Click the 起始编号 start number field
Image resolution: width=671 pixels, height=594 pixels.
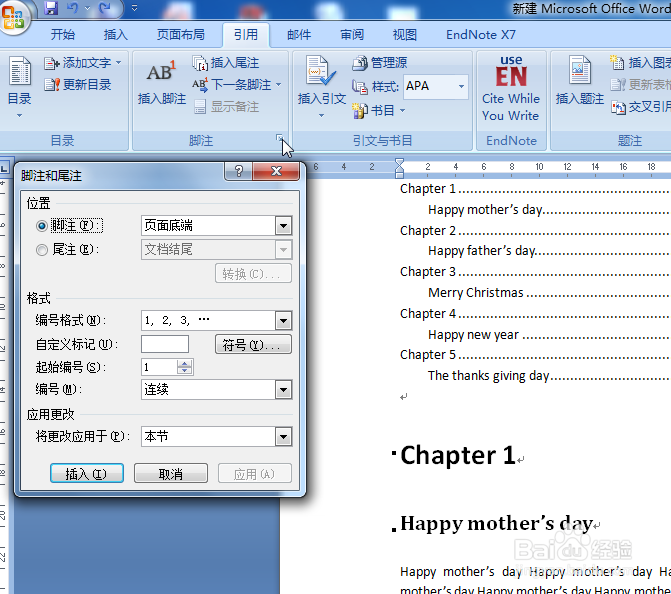click(x=159, y=367)
